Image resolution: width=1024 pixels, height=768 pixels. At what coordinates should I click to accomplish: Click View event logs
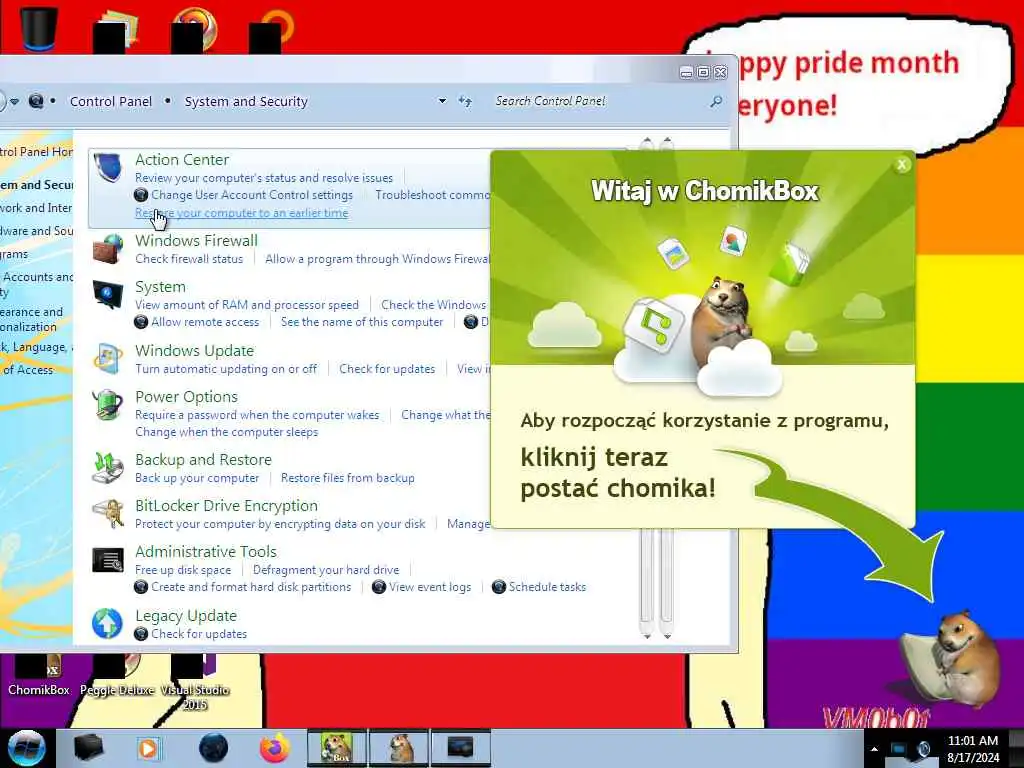point(430,587)
